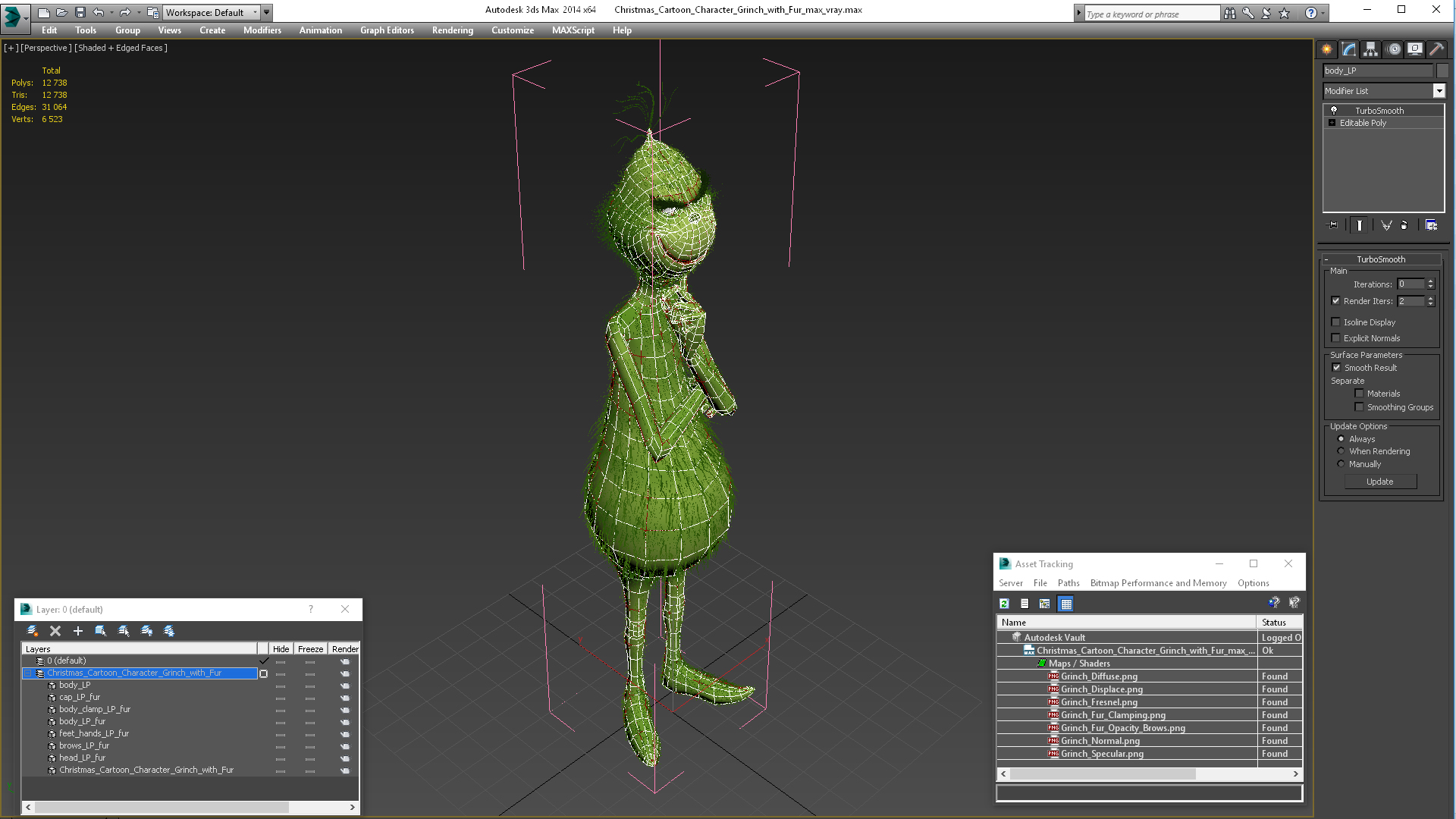Open Configure Modifier Sets icon
Image resolution: width=1456 pixels, height=819 pixels.
[x=1431, y=225]
